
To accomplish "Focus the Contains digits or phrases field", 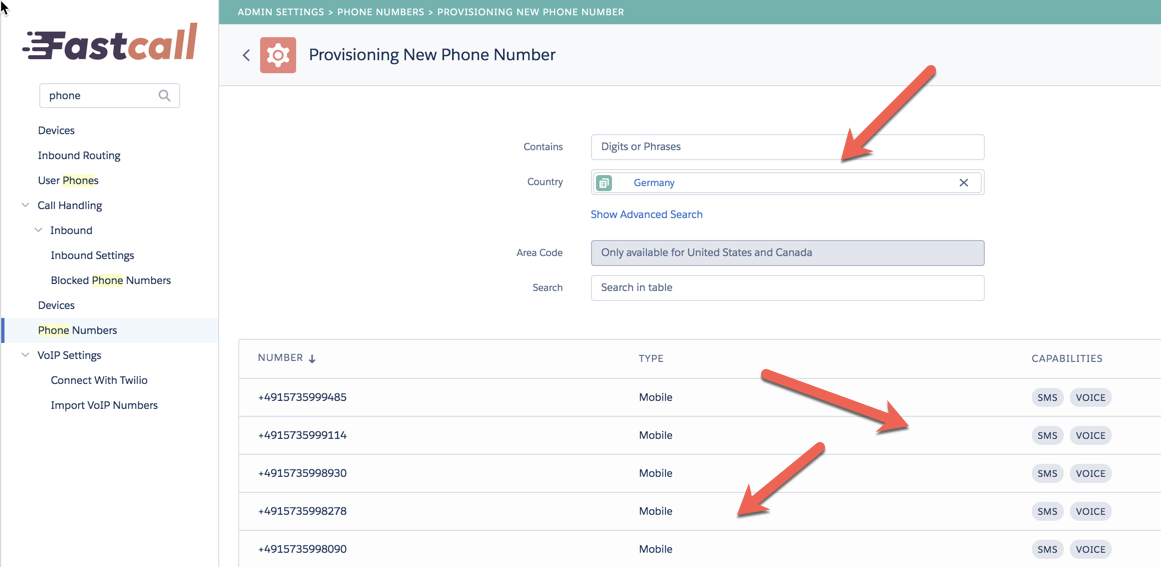I will click(788, 147).
